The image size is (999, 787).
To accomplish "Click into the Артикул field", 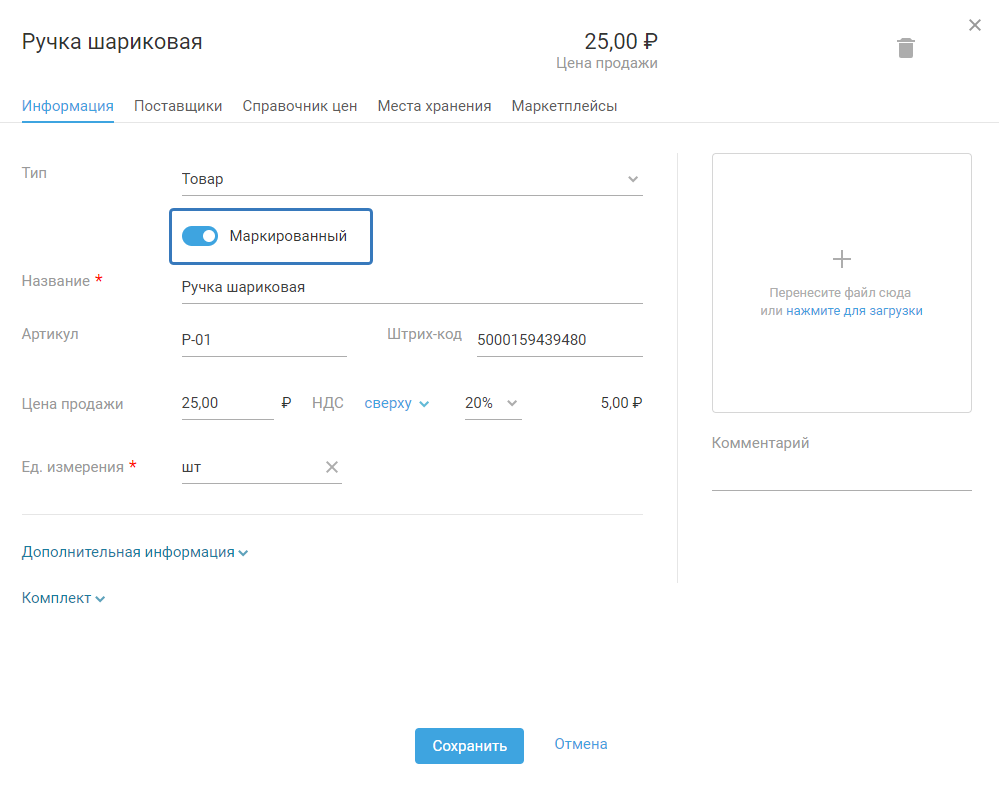I will pos(263,340).
